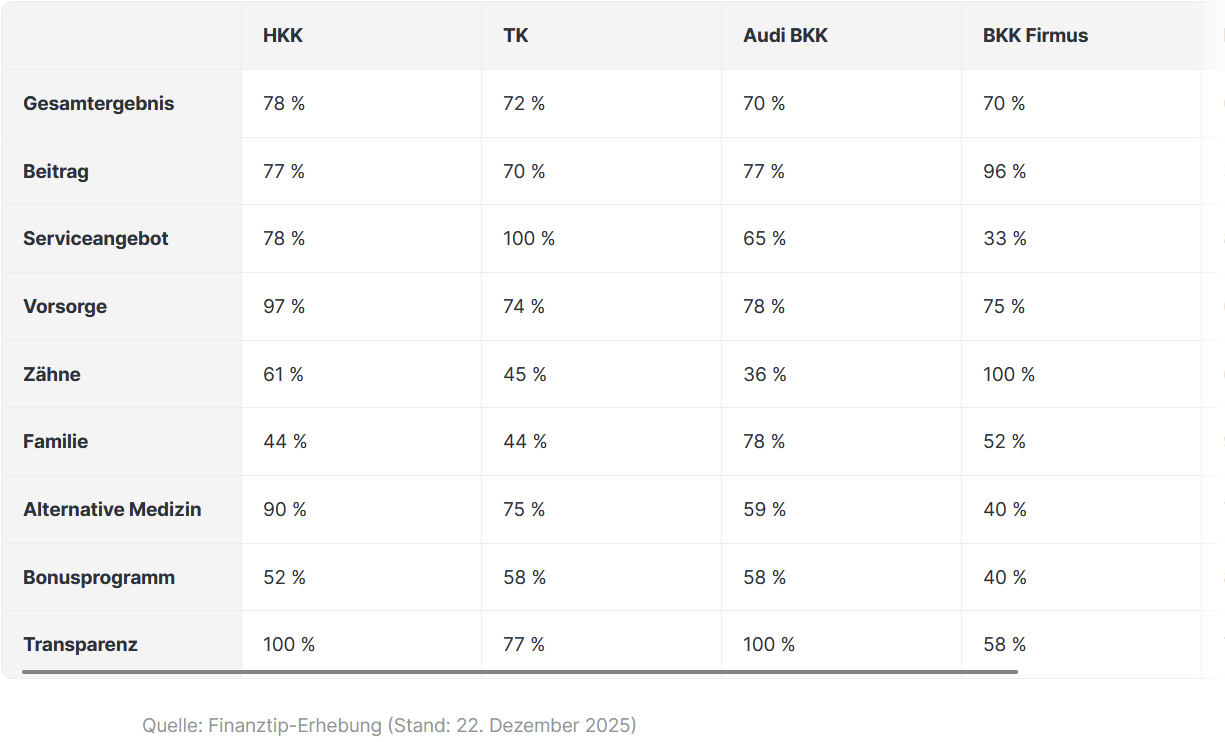
Task: Select BKK Firmus's Zähne value of 100 %
Action: point(1009,375)
